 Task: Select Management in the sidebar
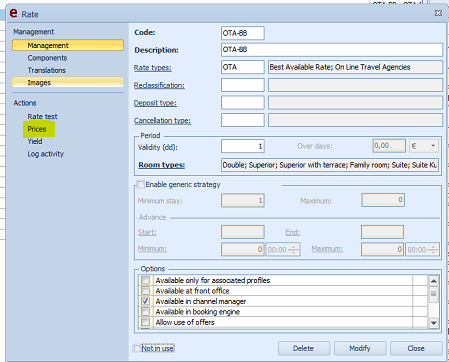(68, 45)
